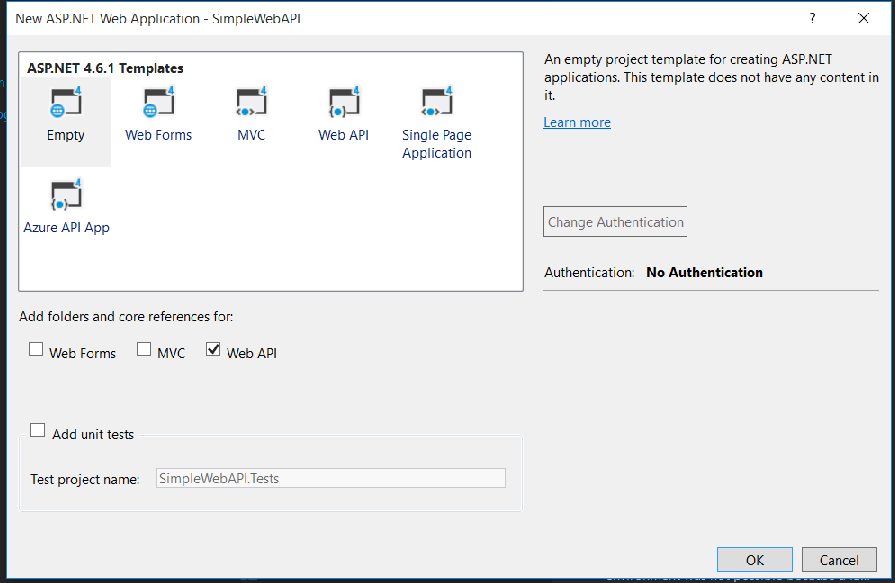
Task: Pick the MVC project template icon
Action: pyautogui.click(x=250, y=110)
